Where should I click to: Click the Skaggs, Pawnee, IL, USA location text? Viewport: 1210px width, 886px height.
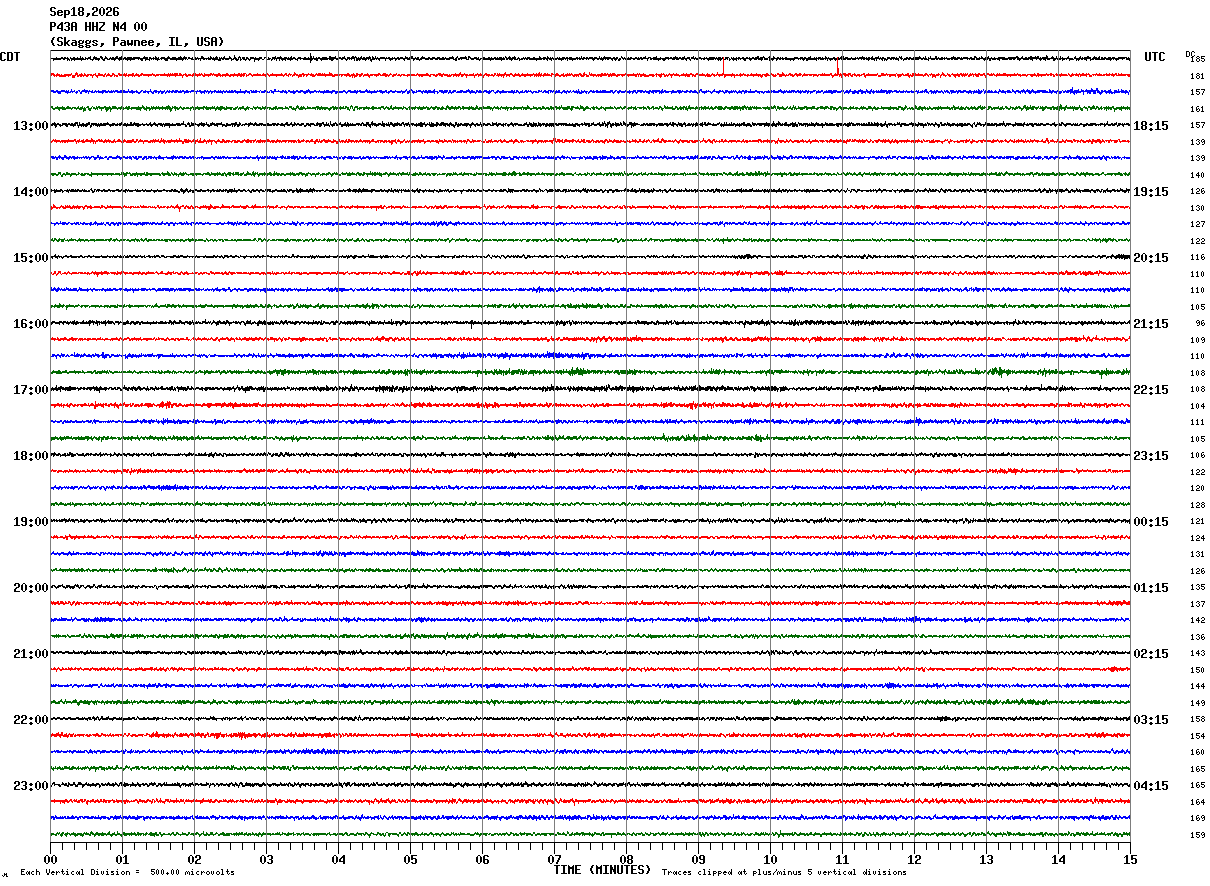pos(137,42)
